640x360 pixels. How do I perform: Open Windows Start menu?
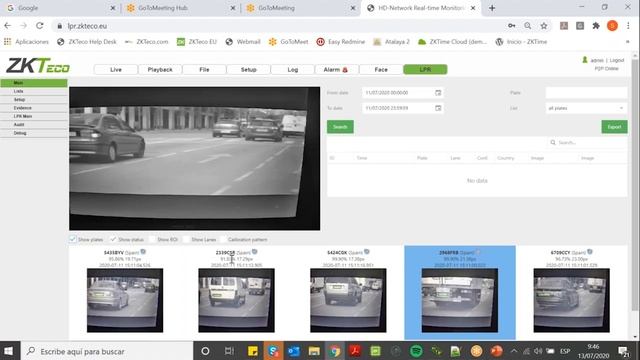9,351
